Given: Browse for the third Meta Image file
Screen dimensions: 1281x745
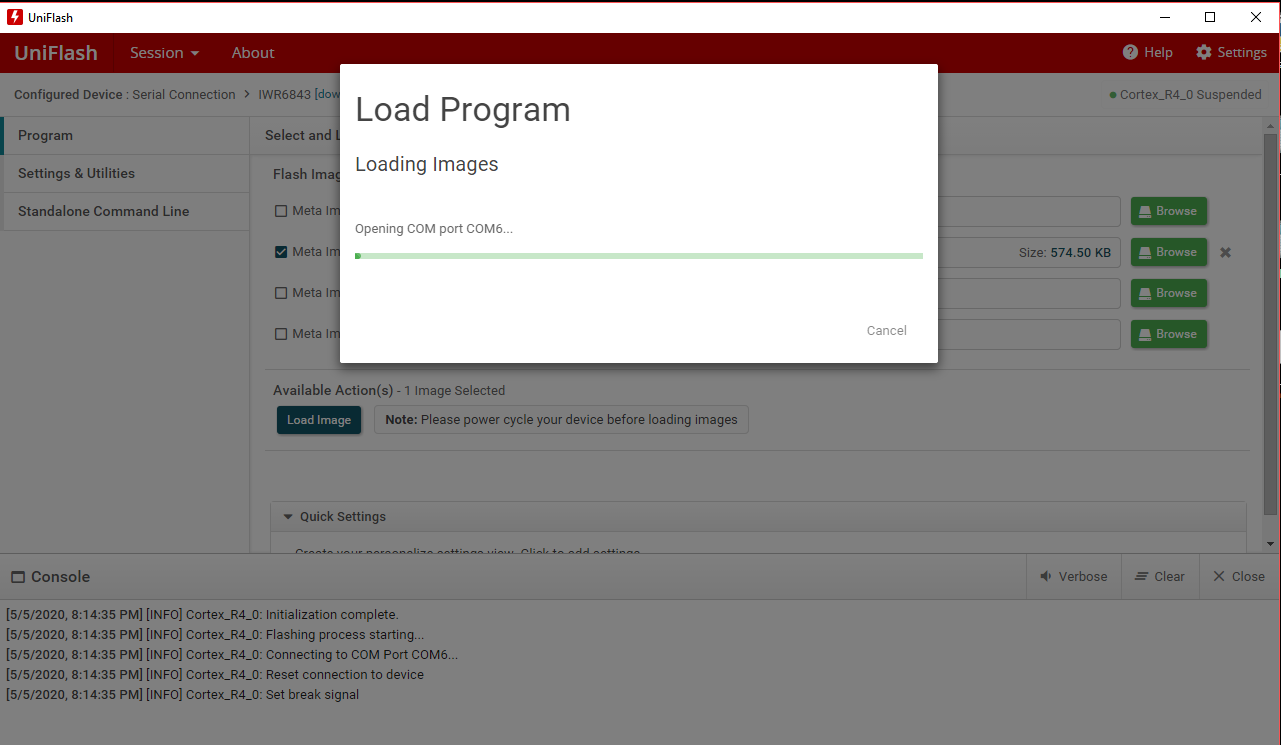Looking at the screenshot, I should pyautogui.click(x=1169, y=293).
